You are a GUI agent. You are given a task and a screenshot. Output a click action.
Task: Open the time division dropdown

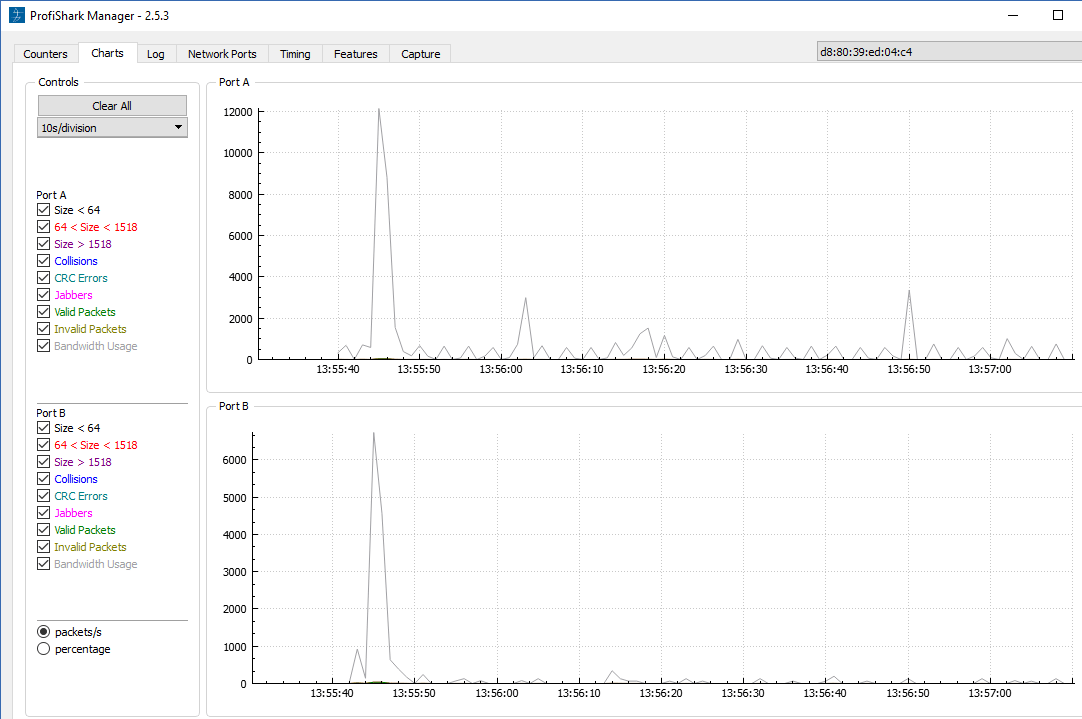(x=112, y=128)
